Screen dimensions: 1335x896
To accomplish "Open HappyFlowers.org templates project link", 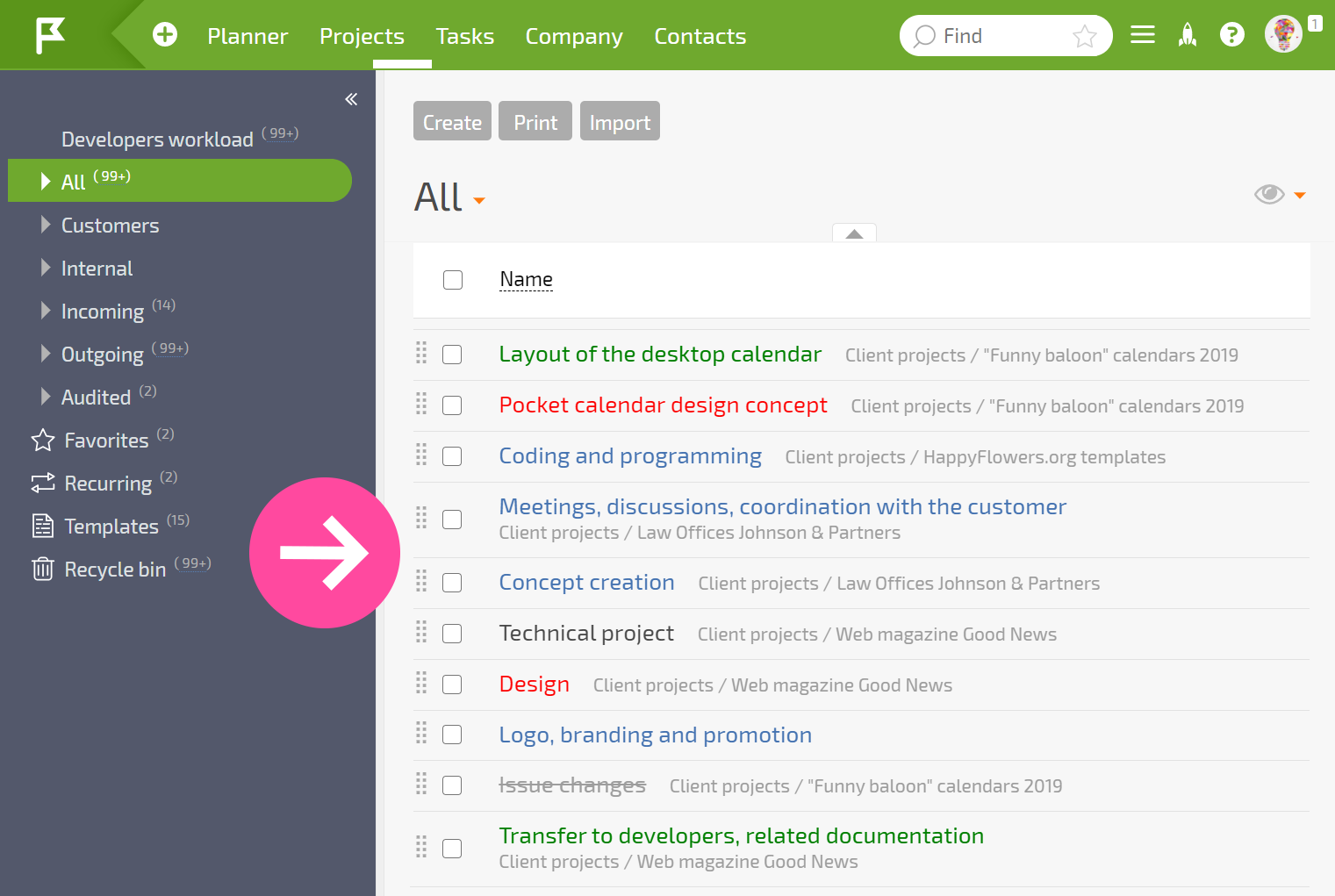I will tap(1044, 457).
